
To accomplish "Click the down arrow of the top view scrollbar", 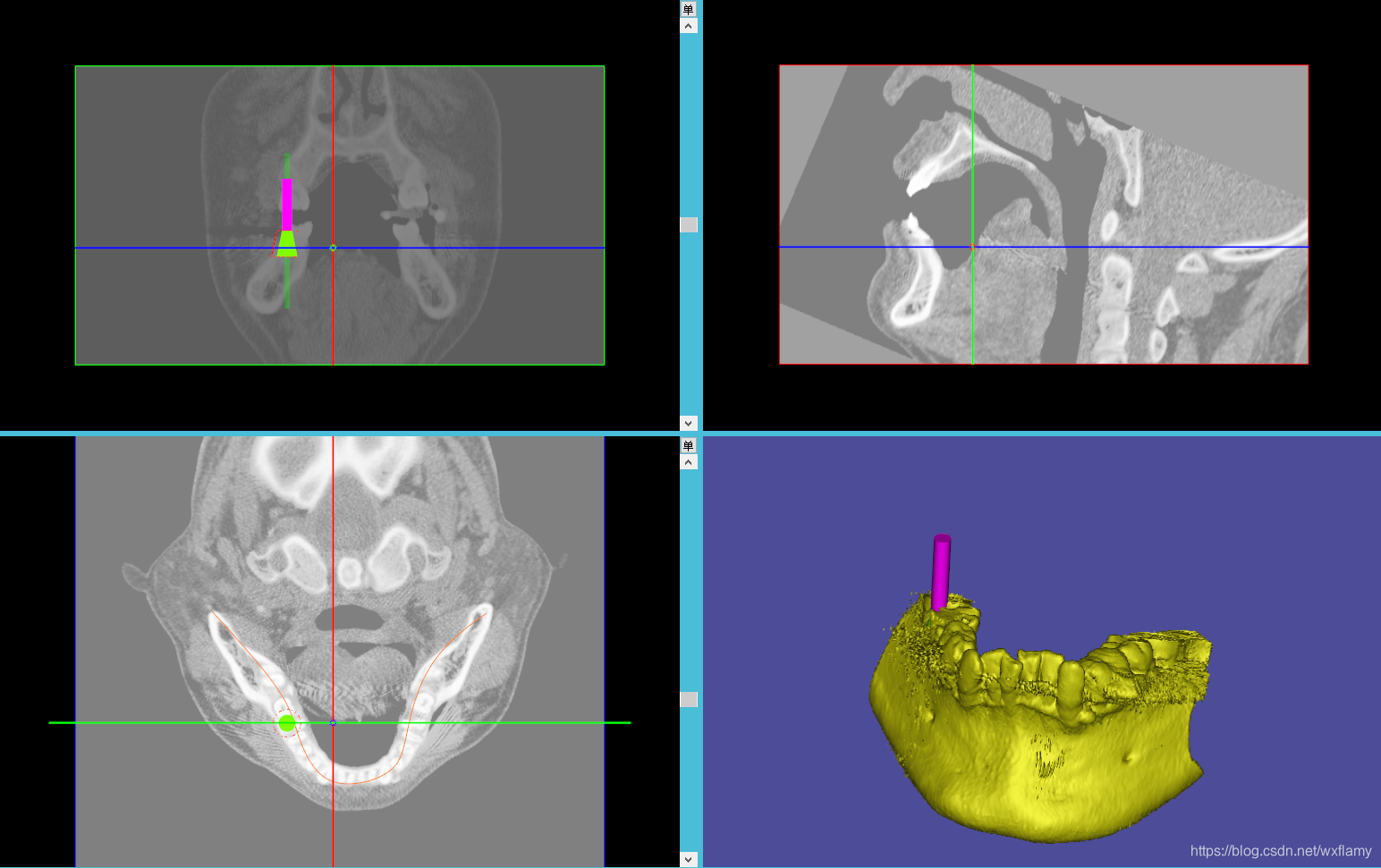I will [x=688, y=423].
